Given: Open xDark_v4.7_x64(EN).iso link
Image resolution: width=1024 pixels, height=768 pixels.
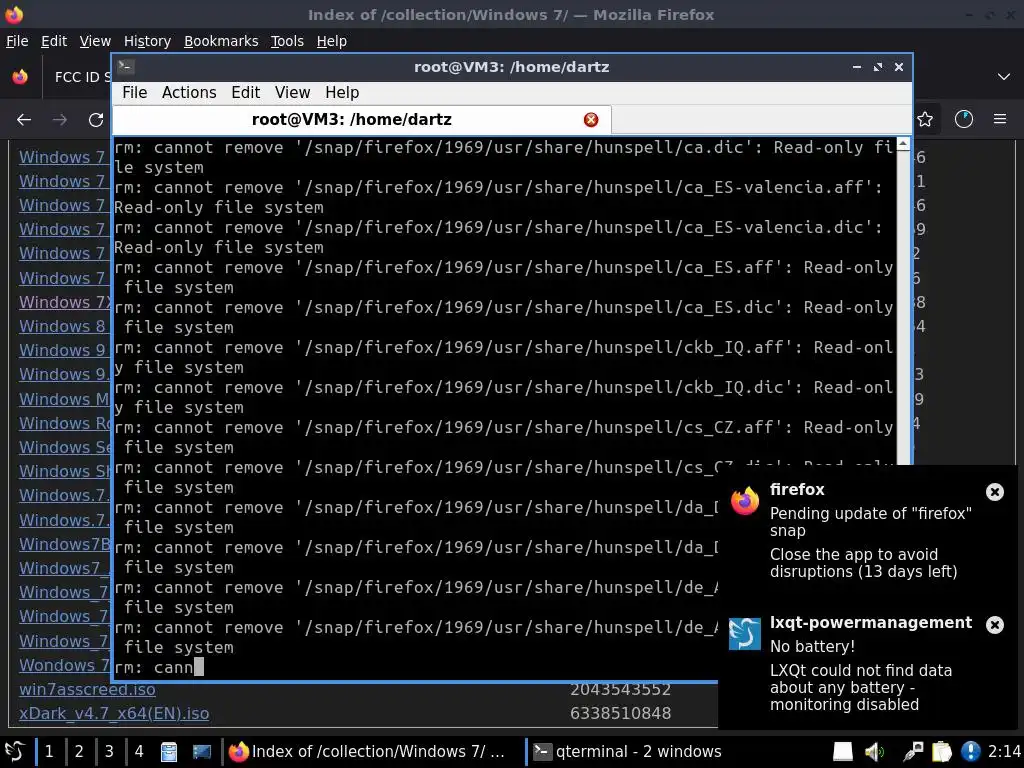Looking at the screenshot, I should pyautogui.click(x=114, y=714).
